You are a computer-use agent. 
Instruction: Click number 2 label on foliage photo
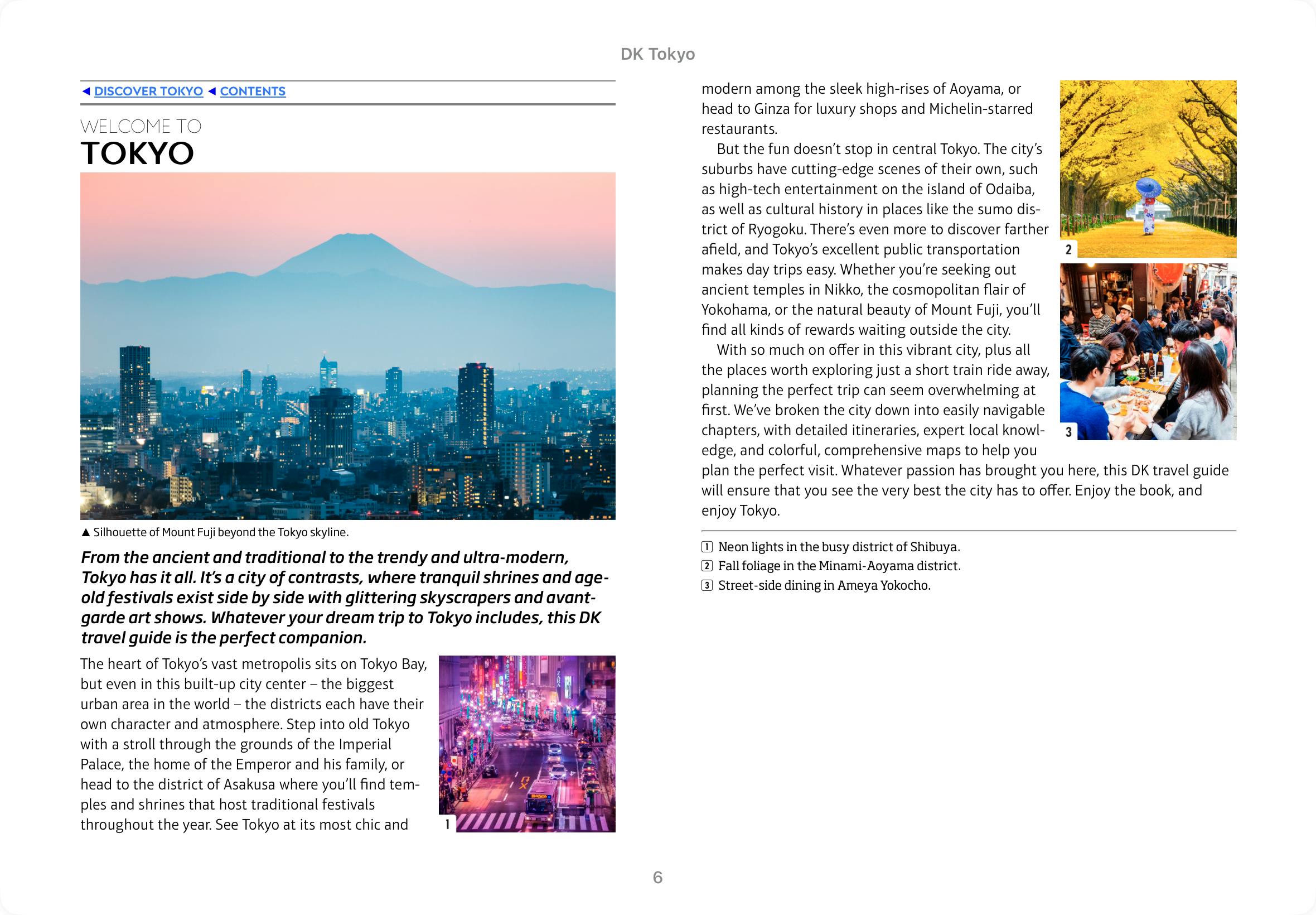pos(1068,249)
